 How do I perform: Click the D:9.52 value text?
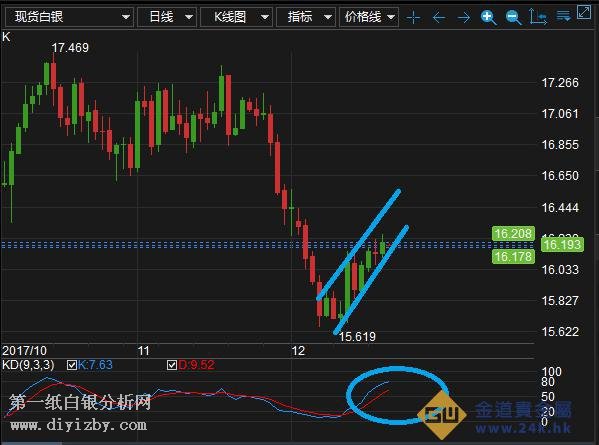(x=196, y=365)
